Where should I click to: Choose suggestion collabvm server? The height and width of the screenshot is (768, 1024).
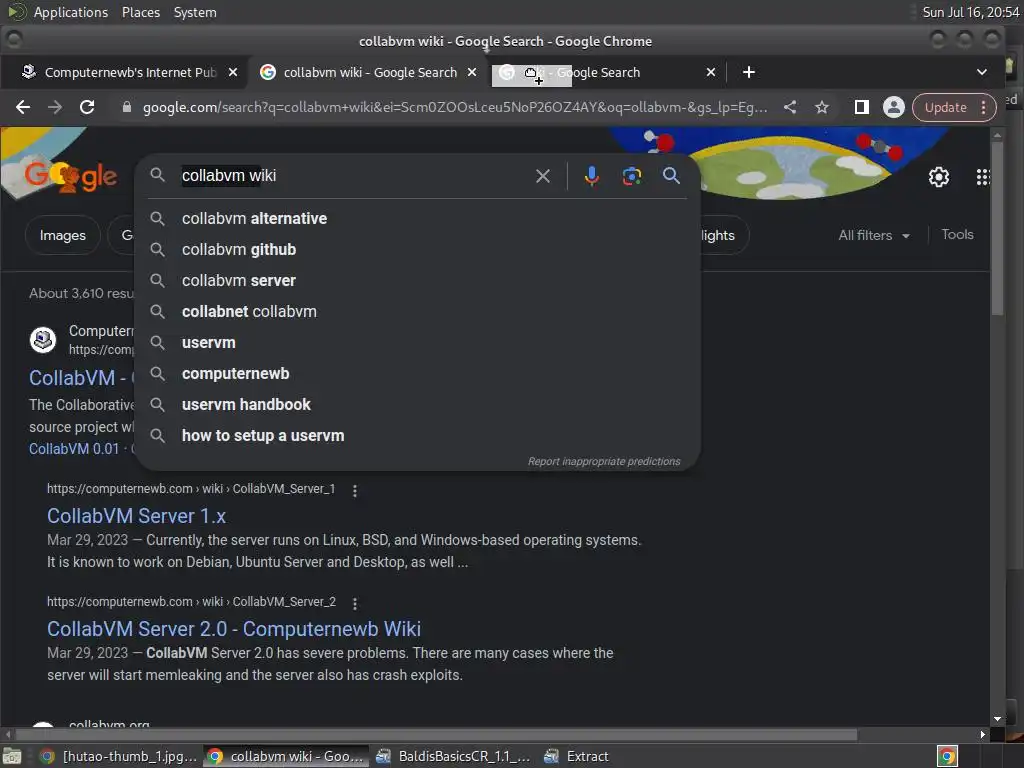[417, 280]
